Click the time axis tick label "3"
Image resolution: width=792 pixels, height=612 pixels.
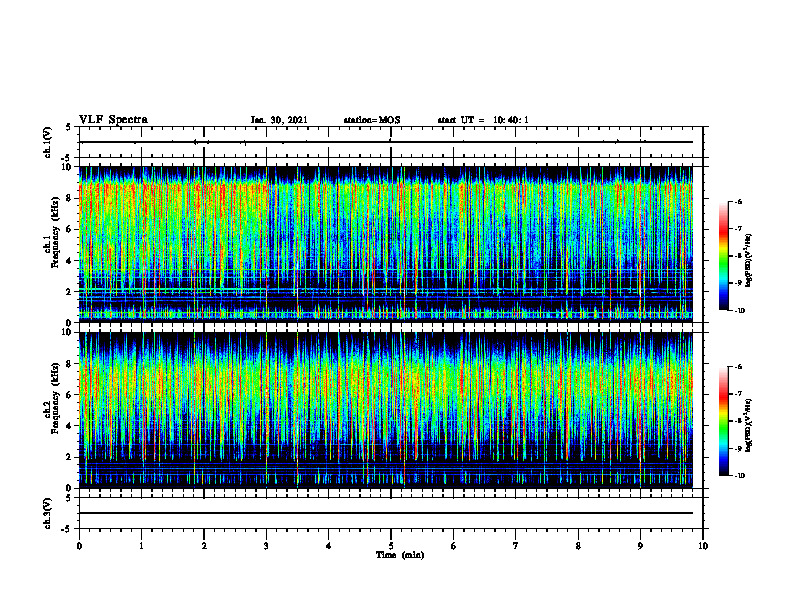(x=266, y=546)
